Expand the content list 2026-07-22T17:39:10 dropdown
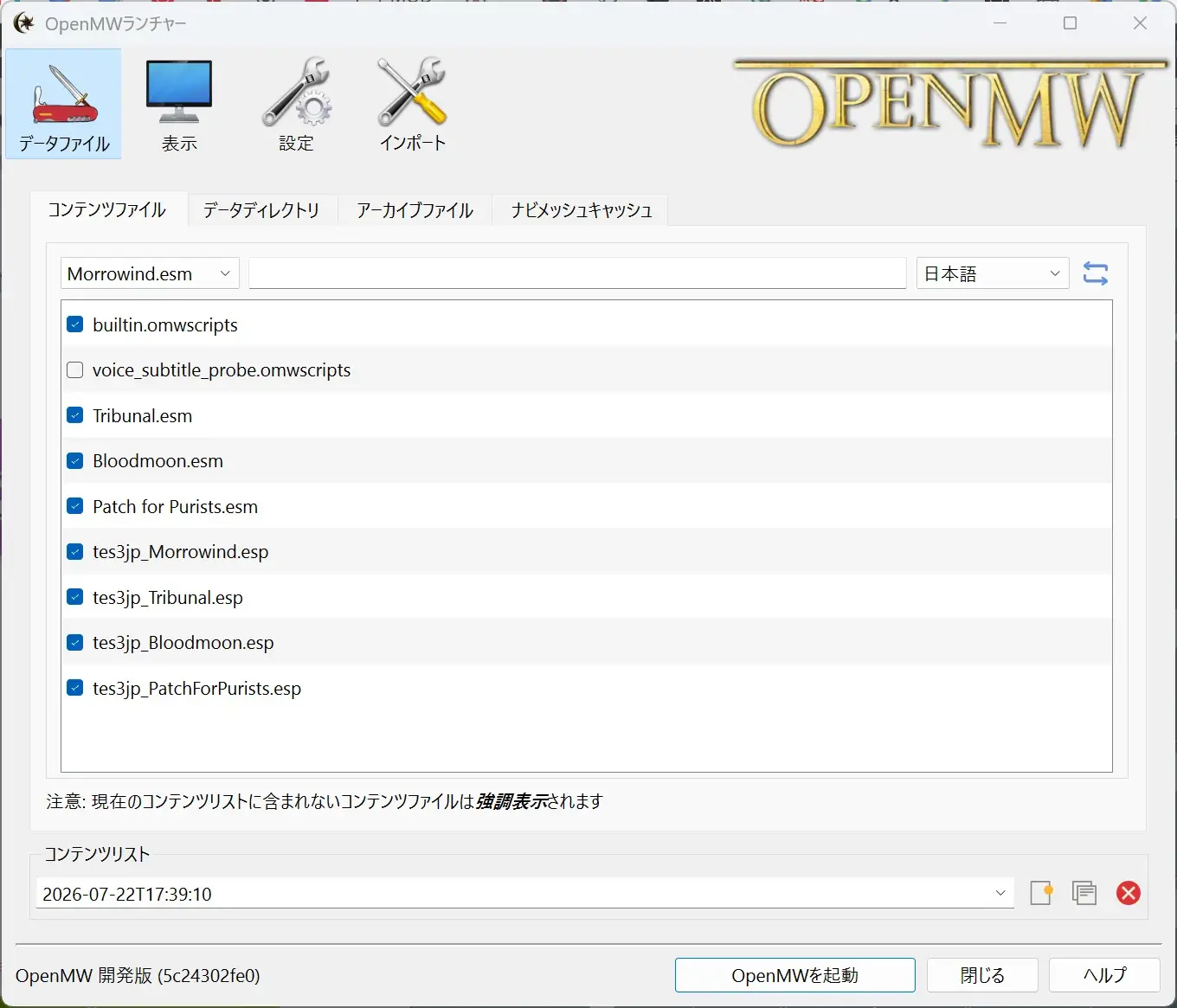Screen dimensions: 1177x1008 coord(524,894)
